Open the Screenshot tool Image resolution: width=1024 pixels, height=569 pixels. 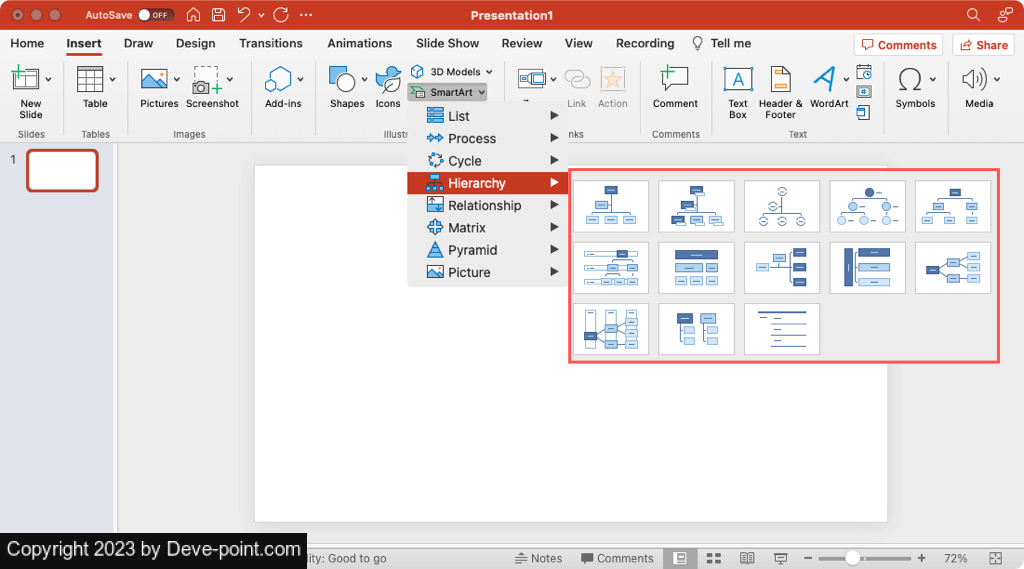tap(208, 81)
